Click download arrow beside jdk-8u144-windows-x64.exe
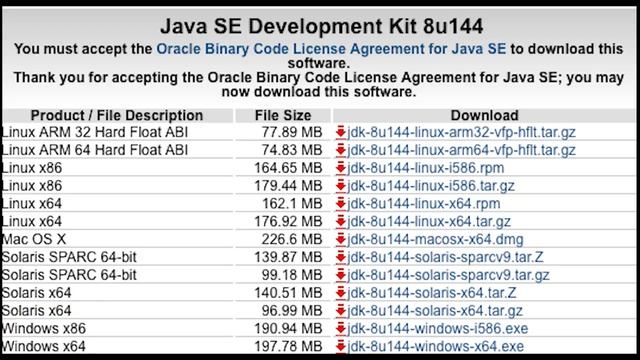The image size is (640, 360). coord(341,347)
